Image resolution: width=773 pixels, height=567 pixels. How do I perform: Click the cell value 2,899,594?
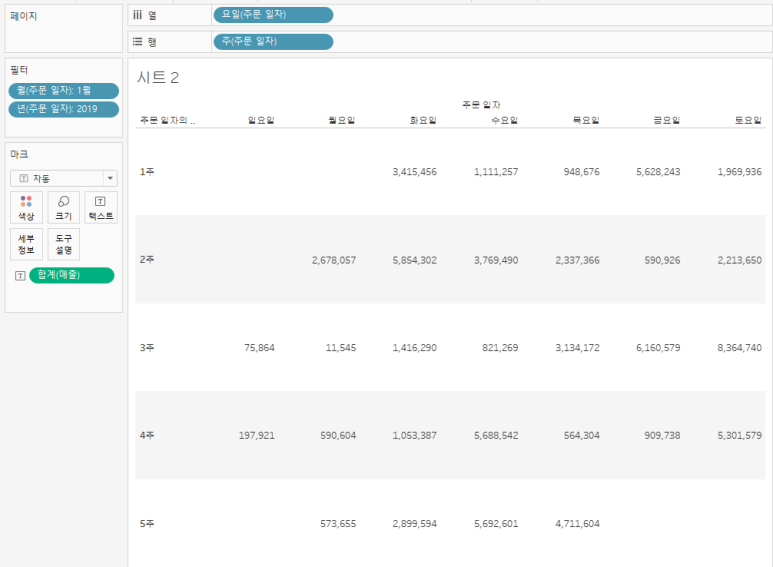click(415, 524)
